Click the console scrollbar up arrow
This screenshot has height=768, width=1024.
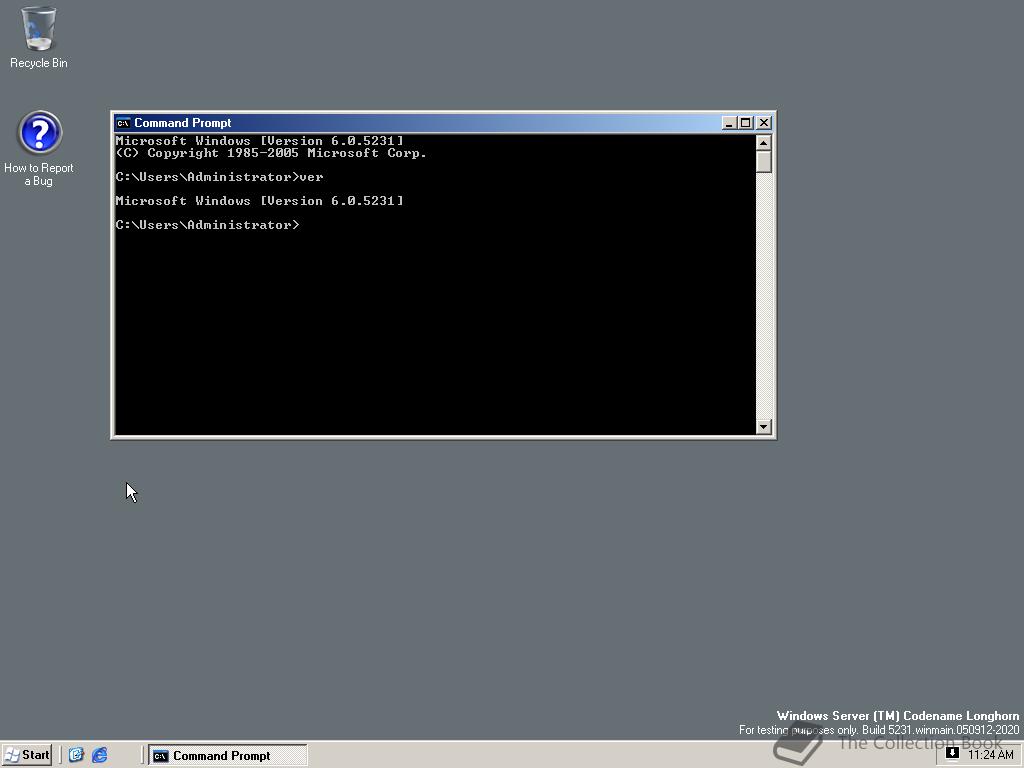[x=763, y=142]
